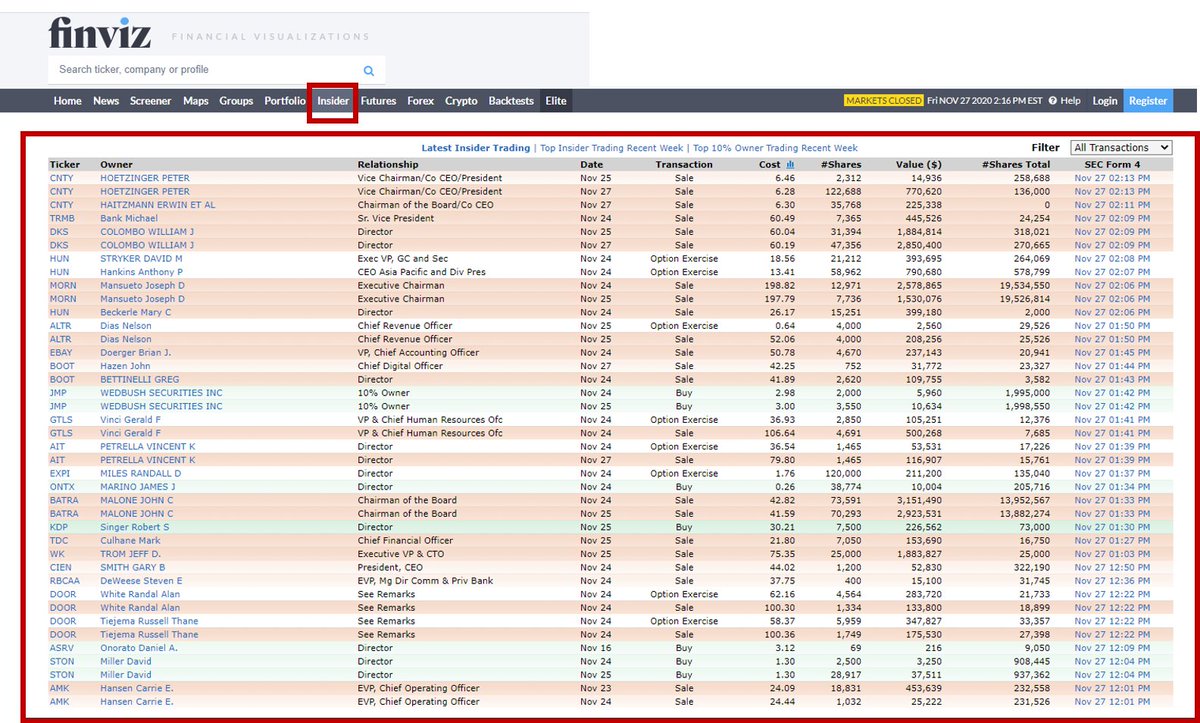This screenshot has height=723, width=1200.
Task: Open the TDC ticker link
Action: point(59,541)
